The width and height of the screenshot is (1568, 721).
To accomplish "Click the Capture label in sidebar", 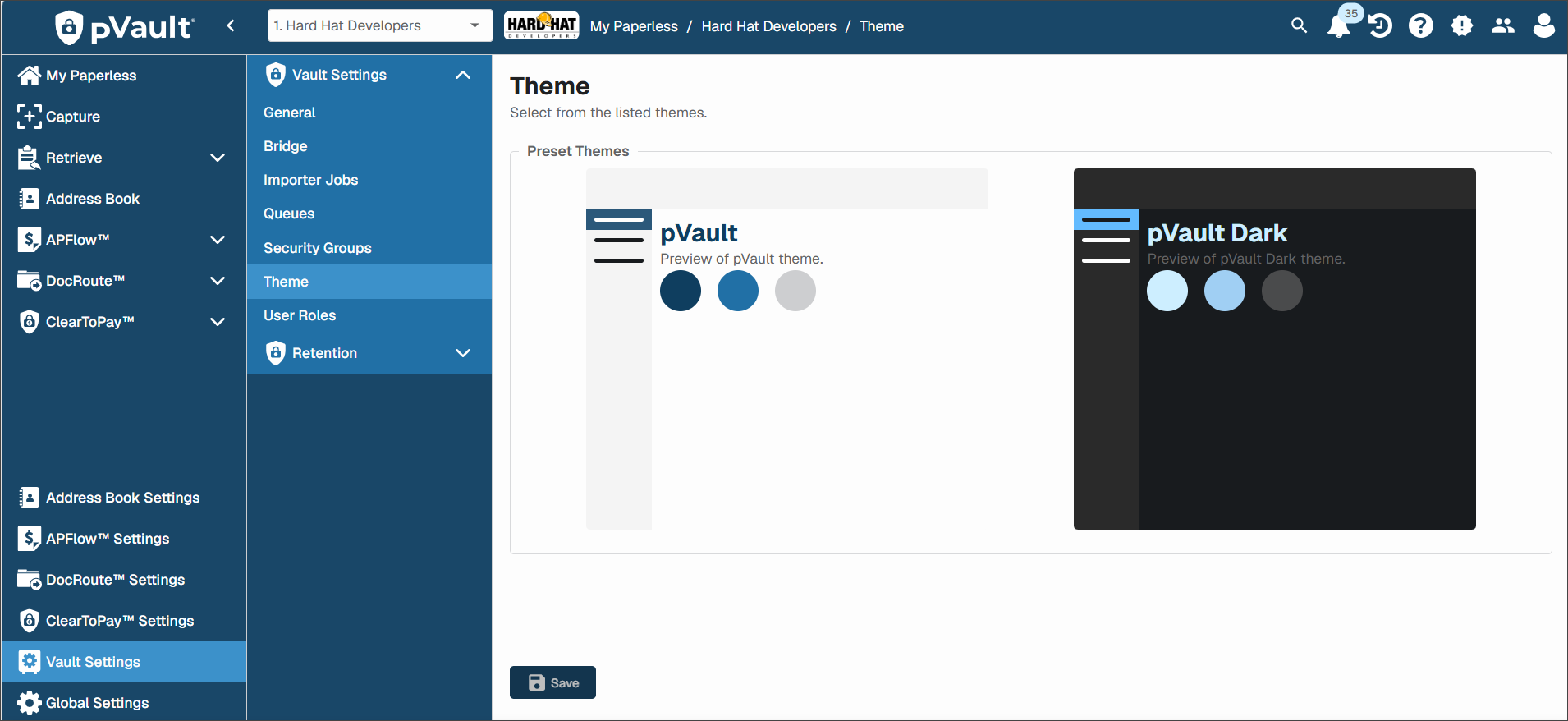I will click(x=73, y=117).
